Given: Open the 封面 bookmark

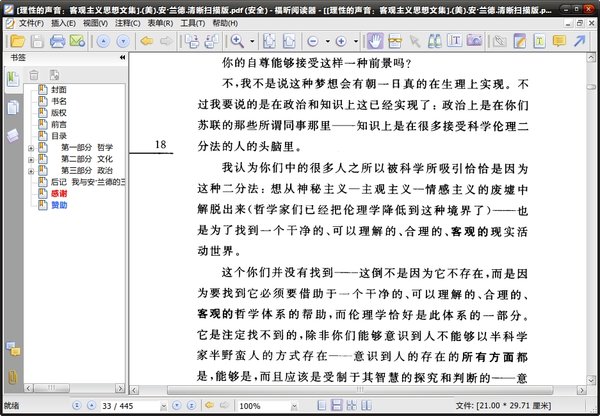Looking at the screenshot, I should [59, 90].
